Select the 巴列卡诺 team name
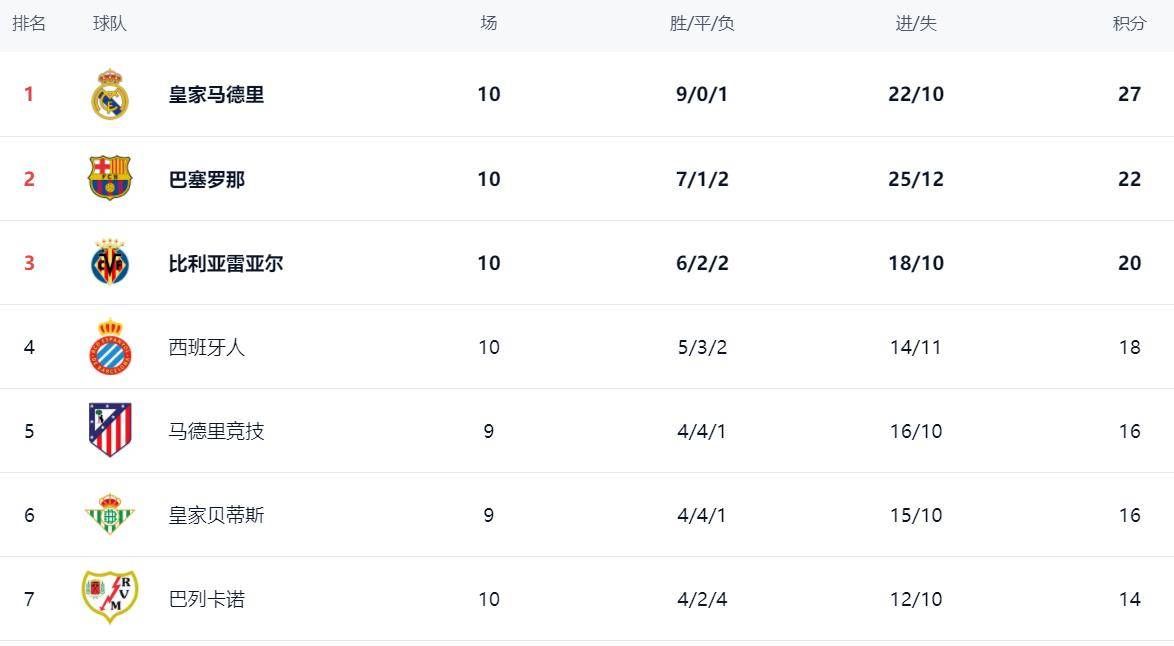Image resolution: width=1174 pixels, height=646 pixels. click(x=207, y=599)
